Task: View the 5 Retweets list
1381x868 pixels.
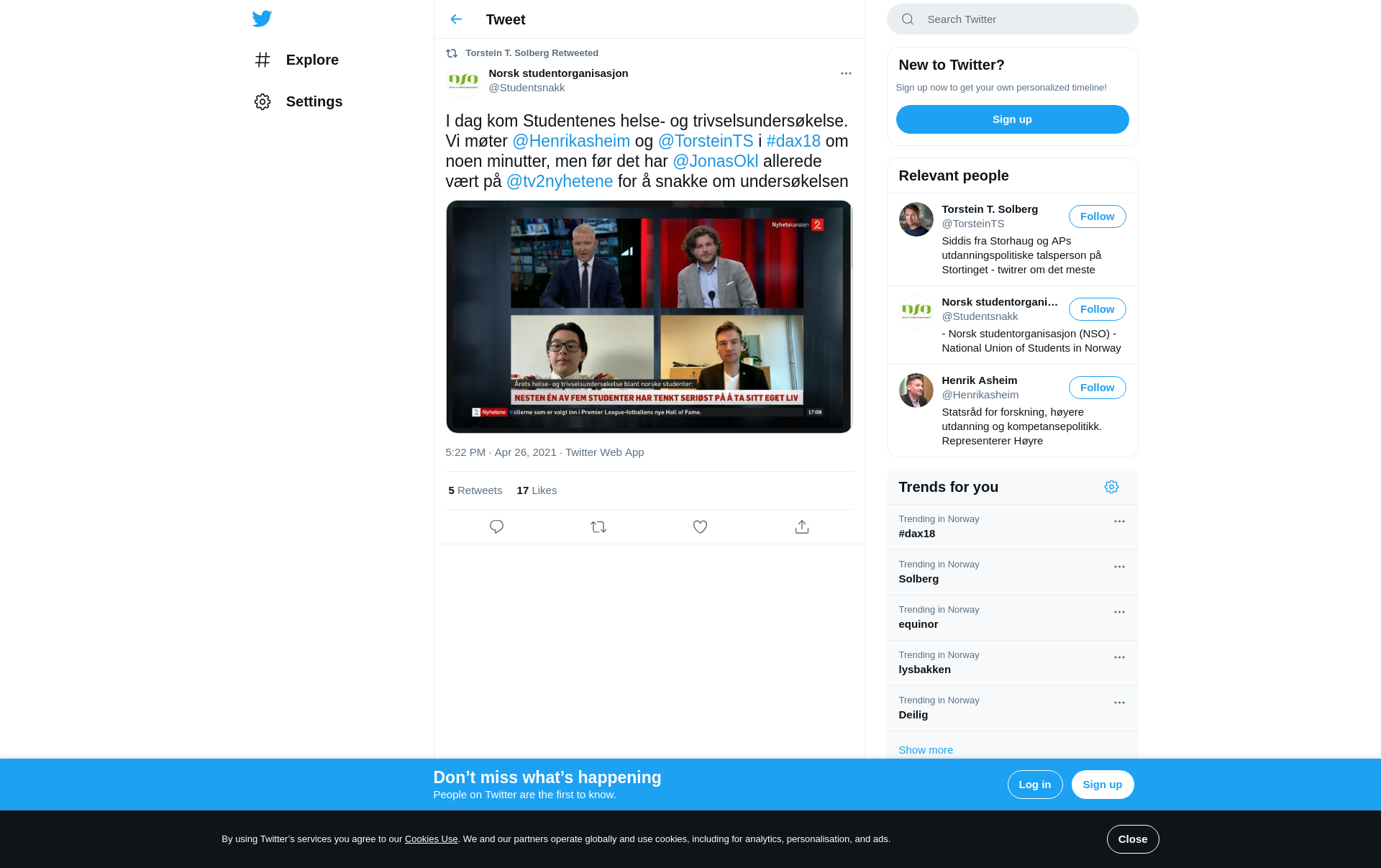Action: [x=475, y=490]
